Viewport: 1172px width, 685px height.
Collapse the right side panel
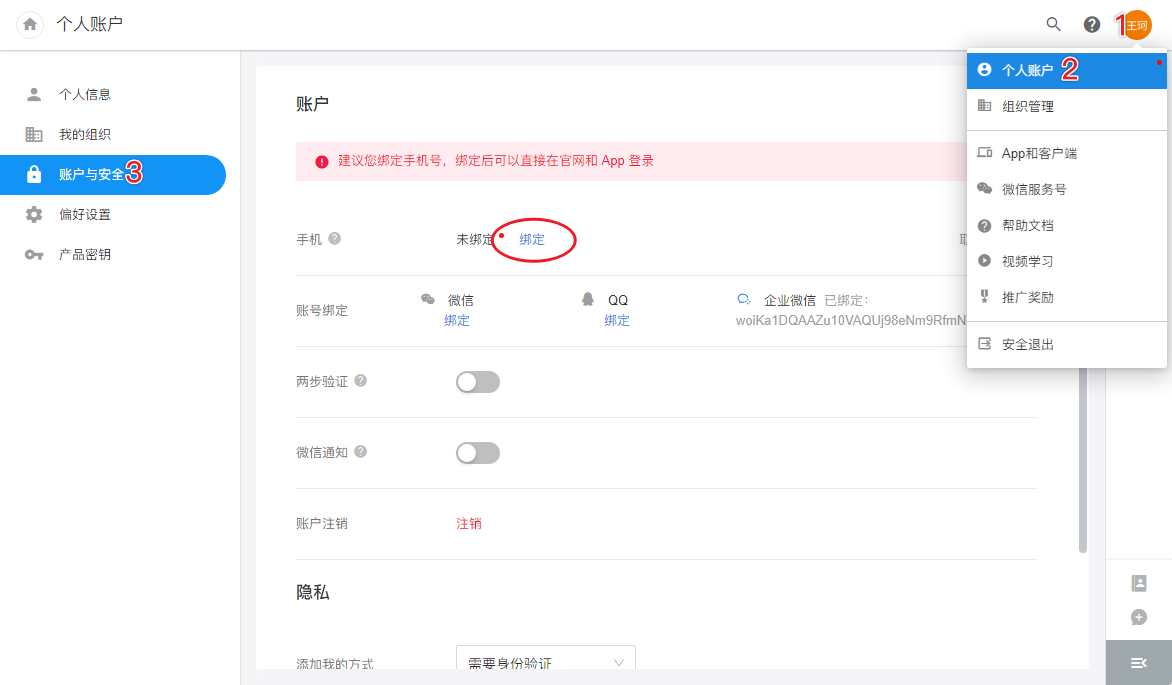click(1138, 663)
